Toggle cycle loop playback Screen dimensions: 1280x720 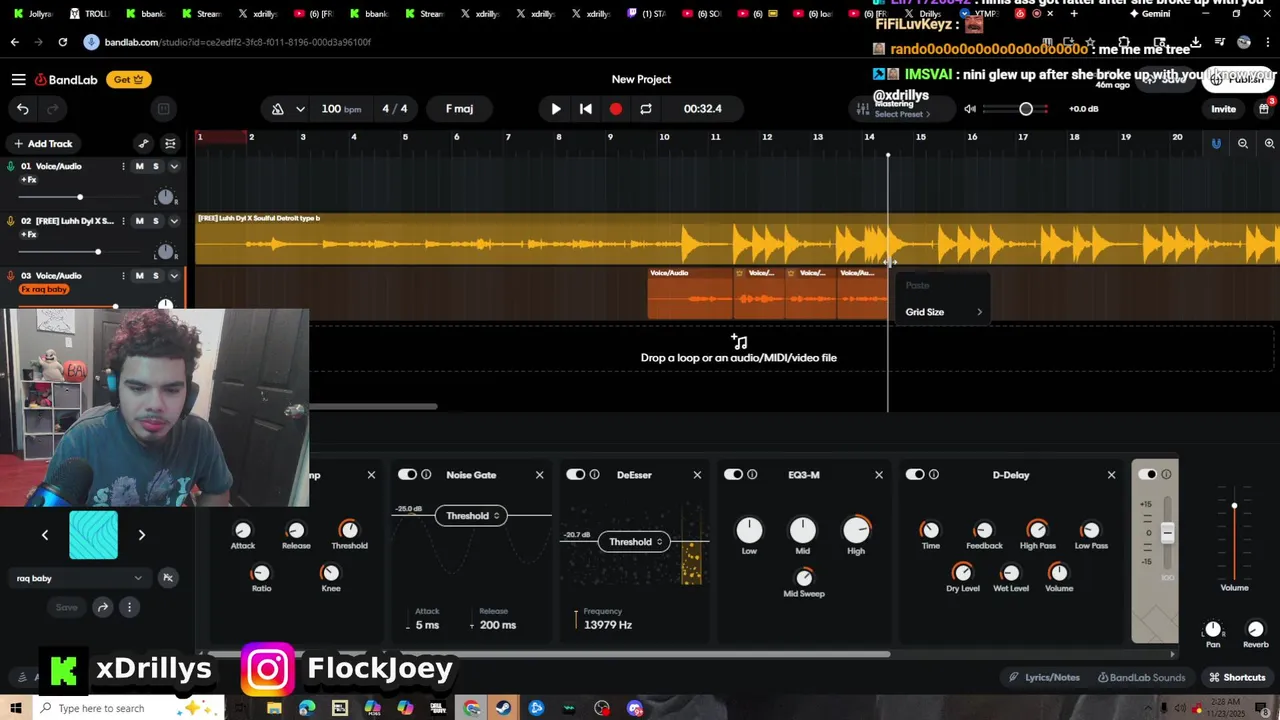(x=646, y=109)
